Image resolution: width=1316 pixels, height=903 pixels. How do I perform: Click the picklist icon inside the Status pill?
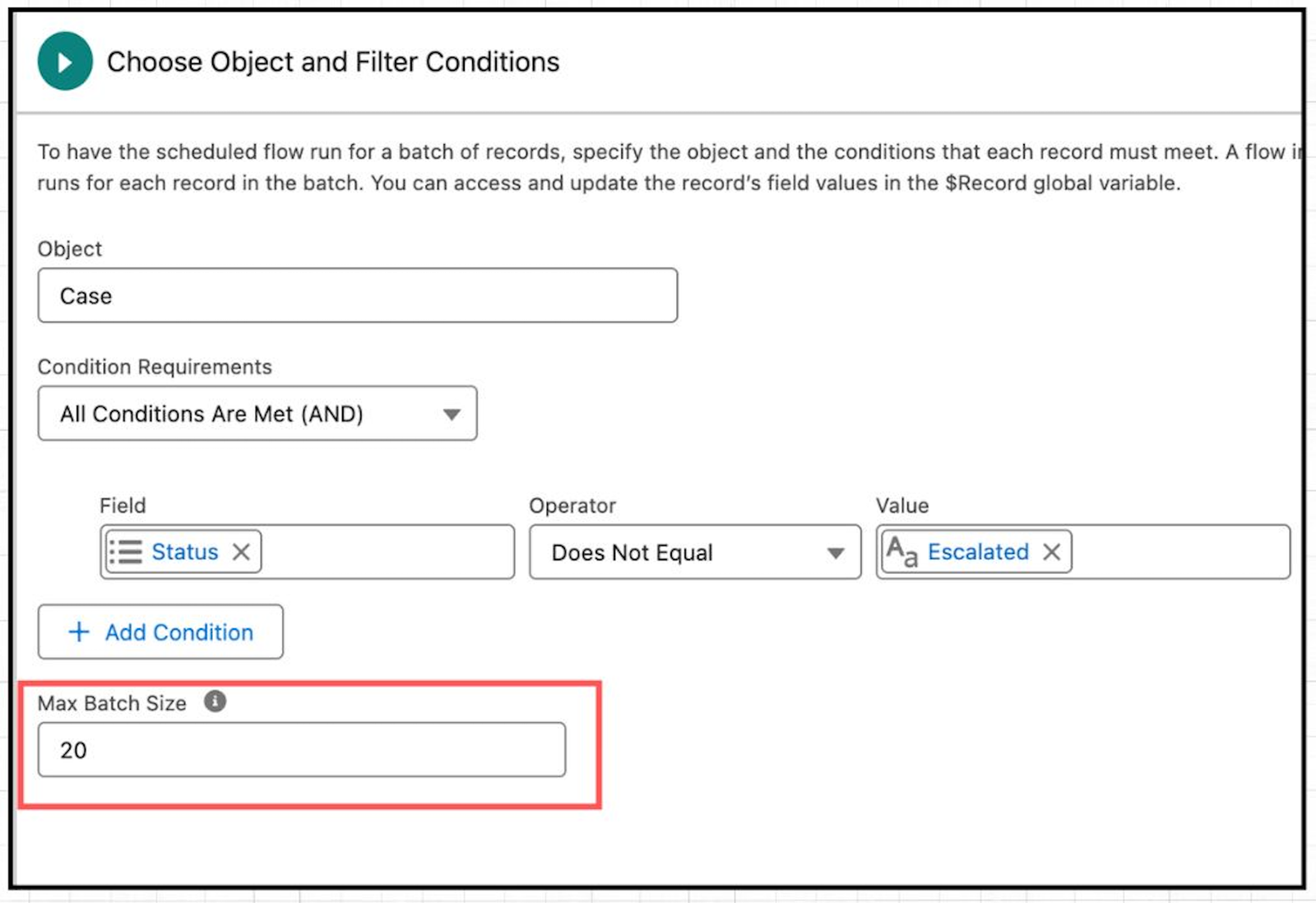coord(129,552)
